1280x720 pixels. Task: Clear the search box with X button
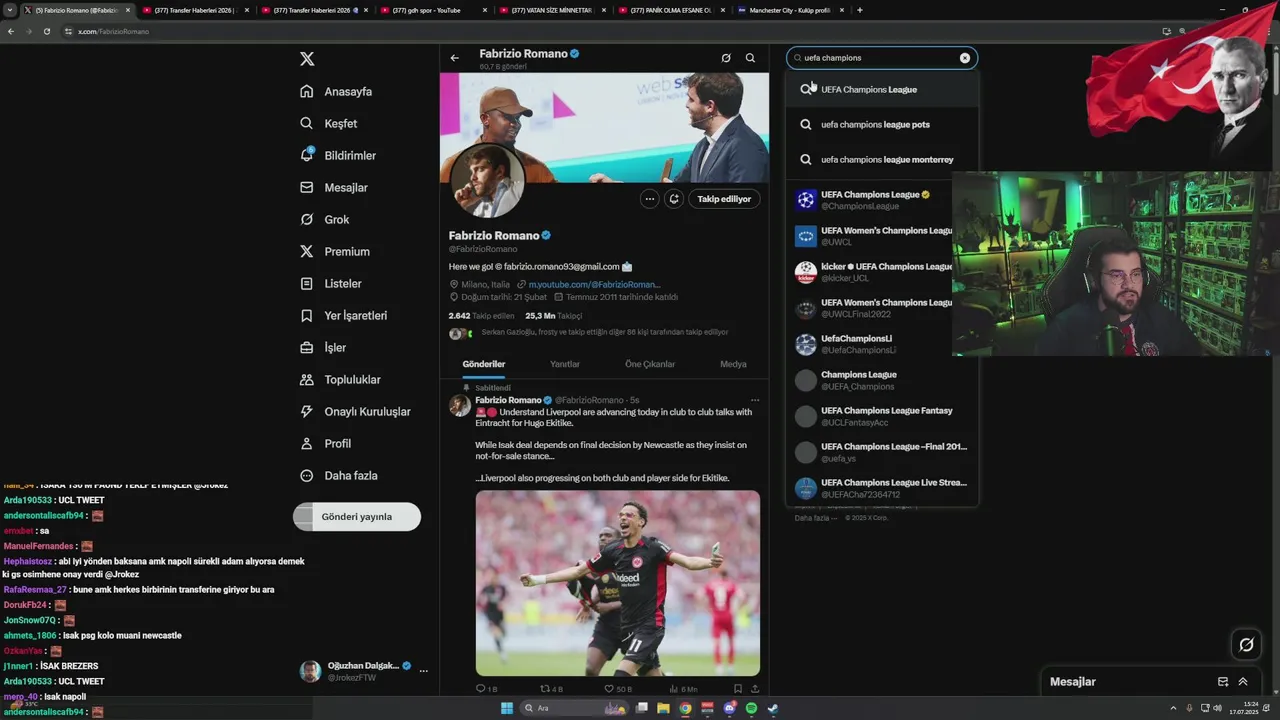tap(965, 58)
